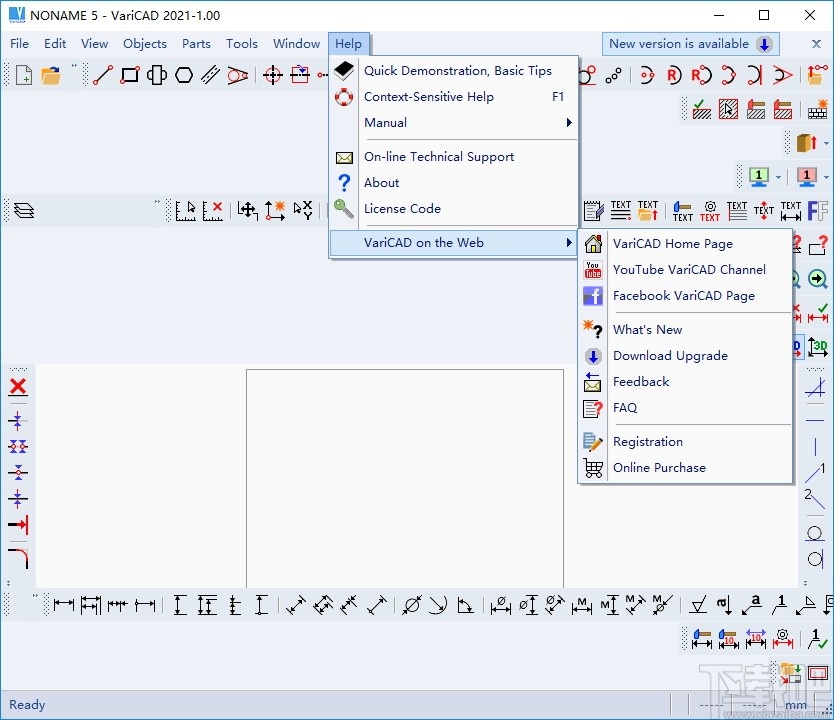The image size is (834, 720).
Task: Select the fillet corner tool
Action: click(x=19, y=558)
